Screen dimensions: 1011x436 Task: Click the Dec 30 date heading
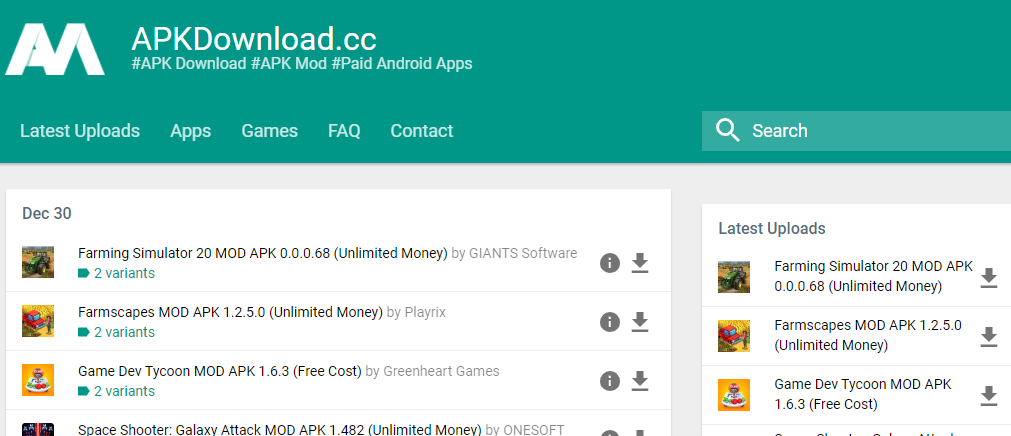tap(46, 213)
